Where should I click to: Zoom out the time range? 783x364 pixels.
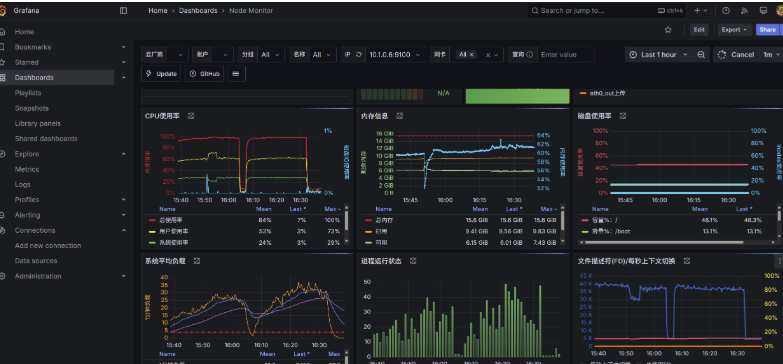pyautogui.click(x=701, y=54)
